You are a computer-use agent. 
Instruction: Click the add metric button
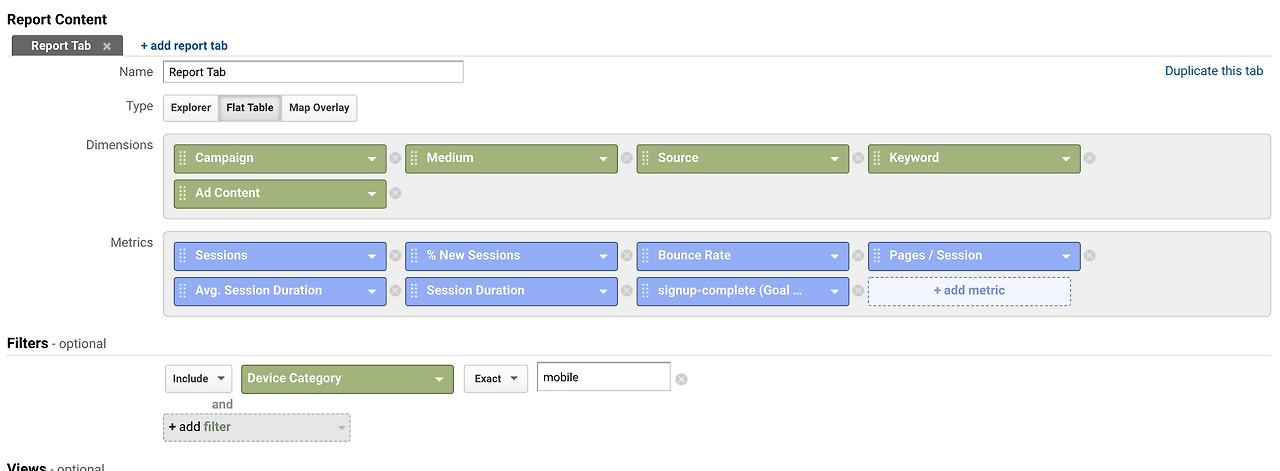click(x=969, y=291)
